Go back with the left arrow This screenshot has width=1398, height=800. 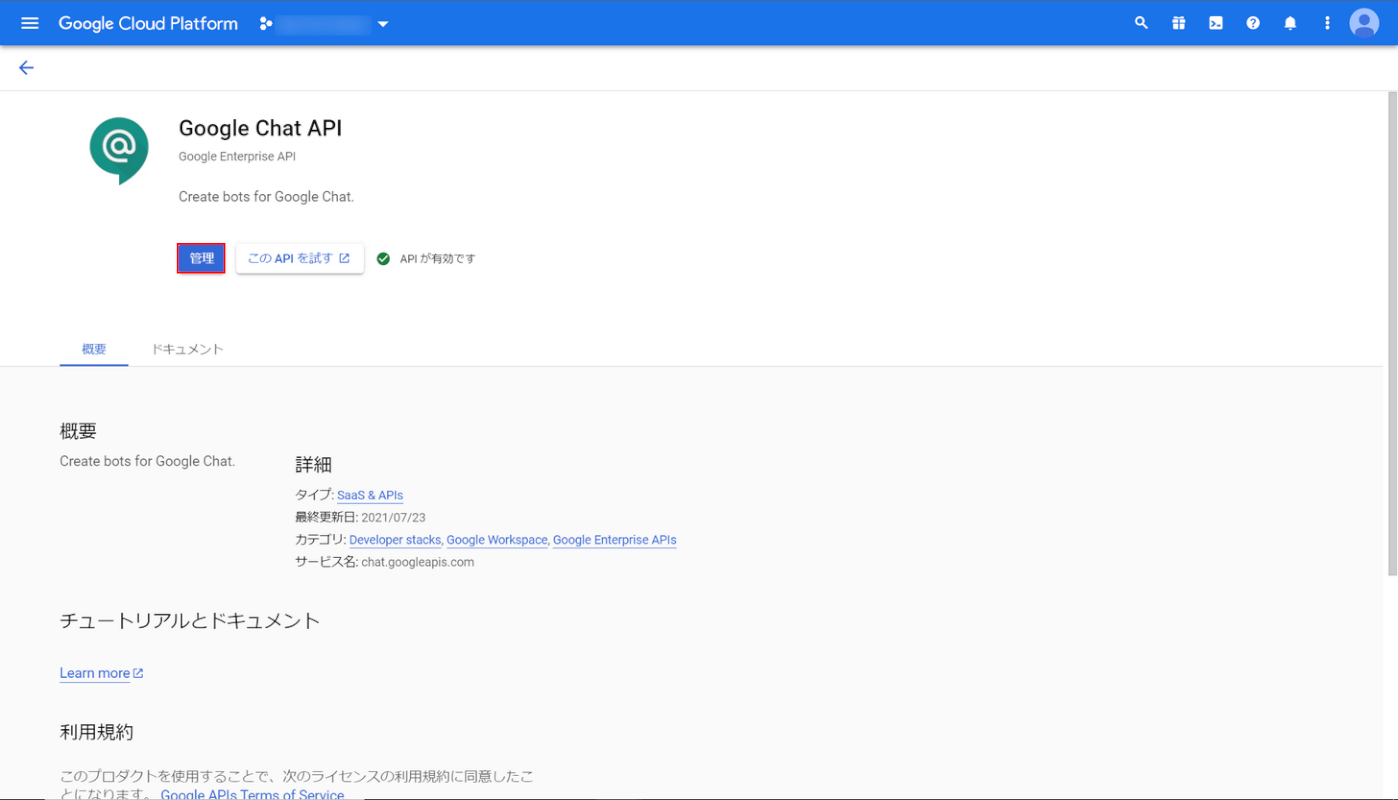tap(26, 68)
